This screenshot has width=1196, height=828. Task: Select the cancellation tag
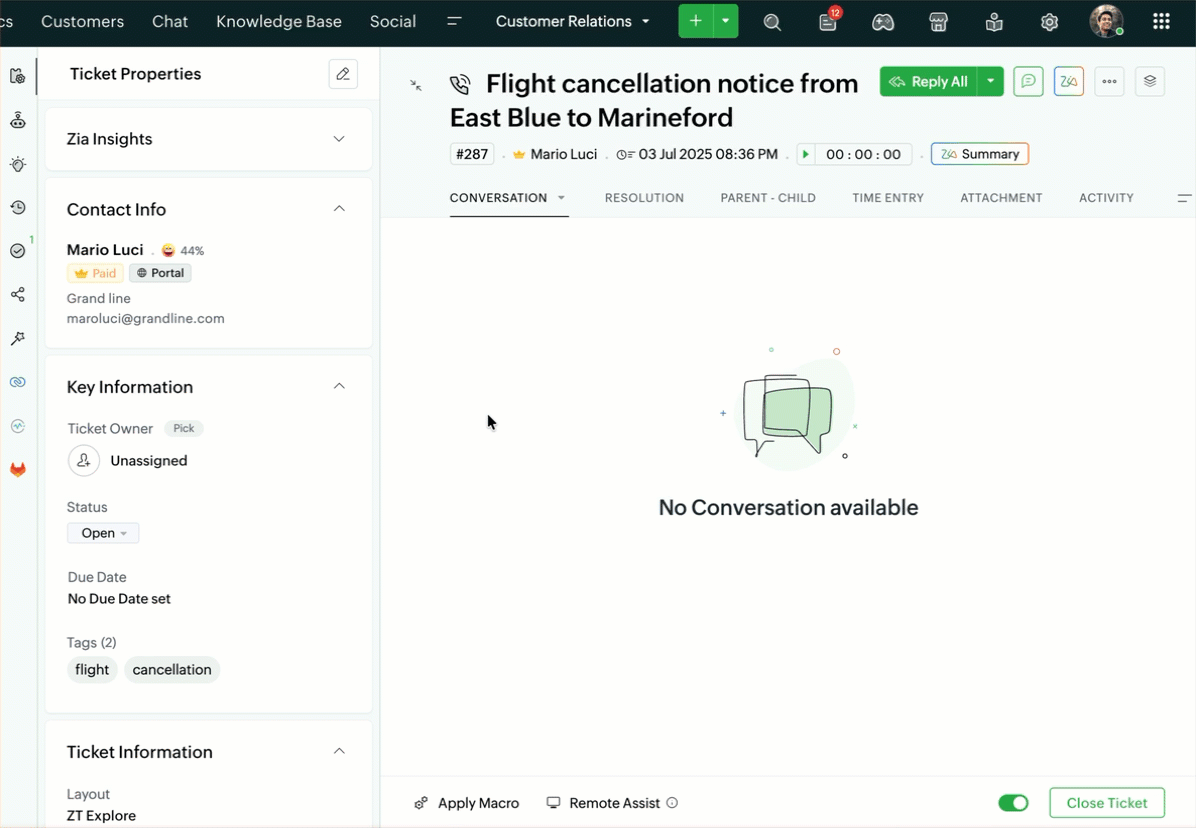pyautogui.click(x=172, y=669)
